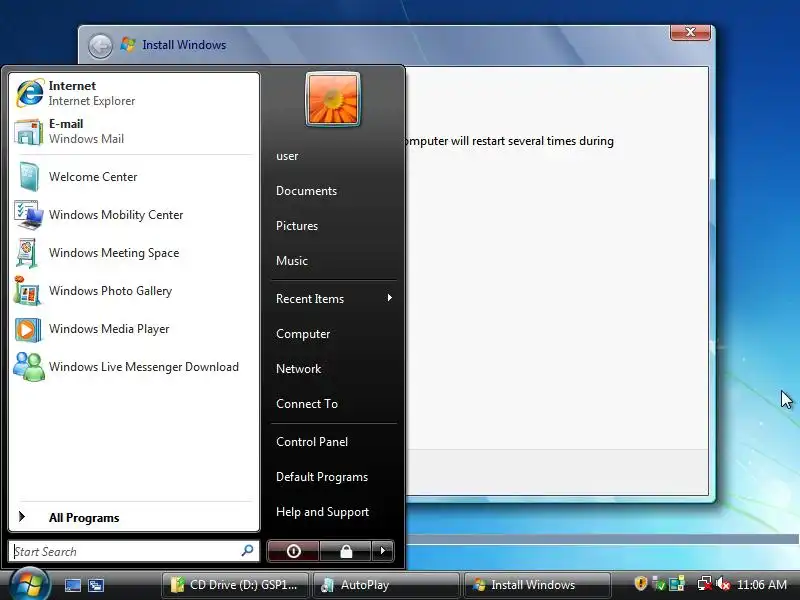Open shutdown options arrow menu
The width and height of the screenshot is (800, 600).
pyautogui.click(x=383, y=551)
